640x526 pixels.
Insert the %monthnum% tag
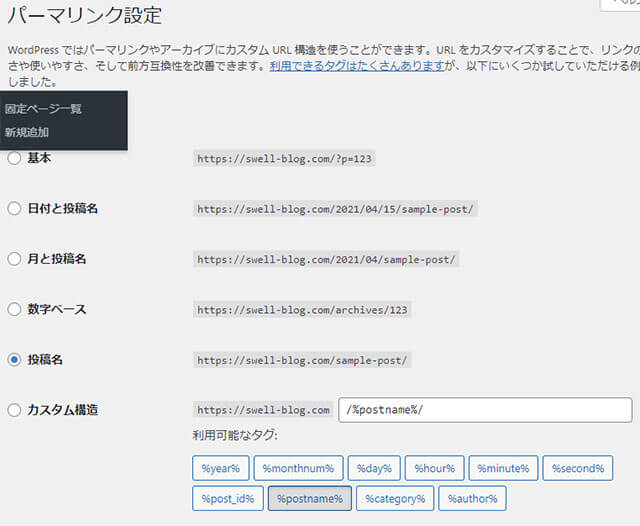(299, 467)
